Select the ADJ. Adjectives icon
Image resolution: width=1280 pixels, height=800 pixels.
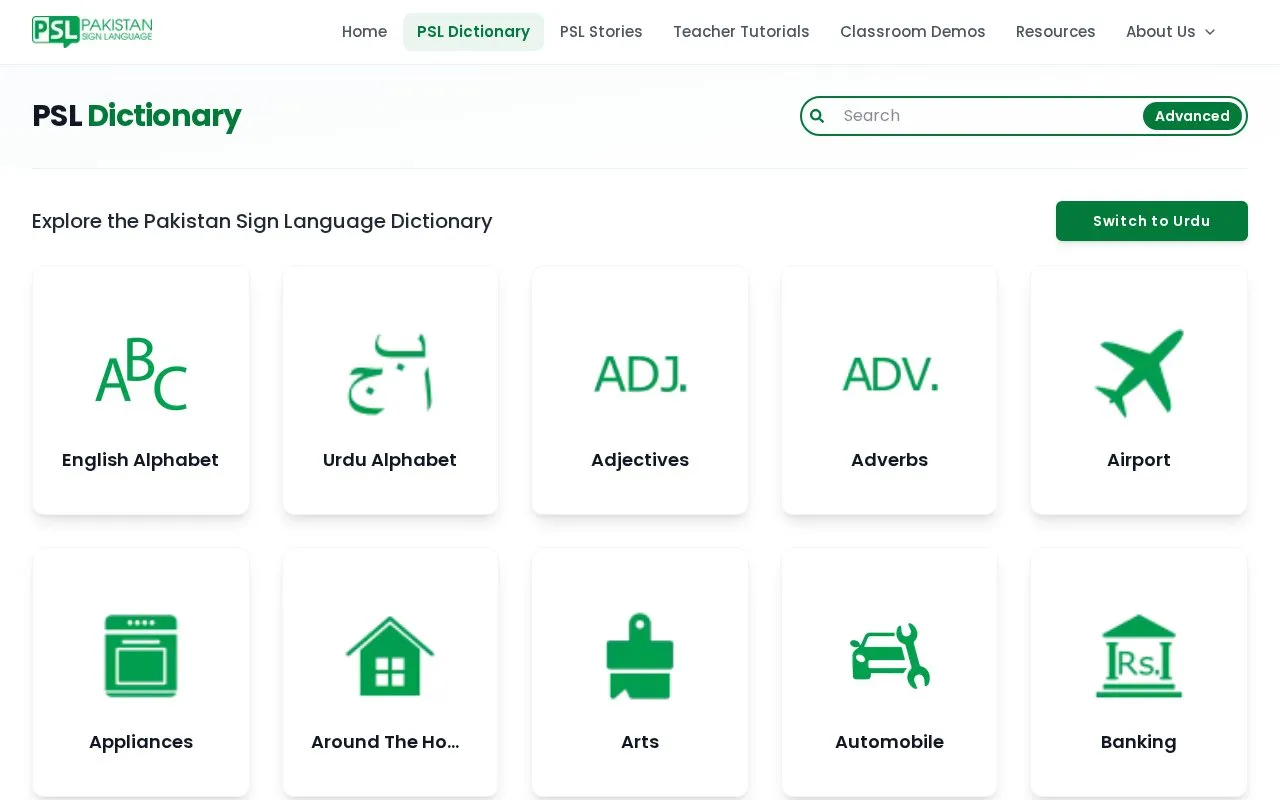pyautogui.click(x=640, y=374)
